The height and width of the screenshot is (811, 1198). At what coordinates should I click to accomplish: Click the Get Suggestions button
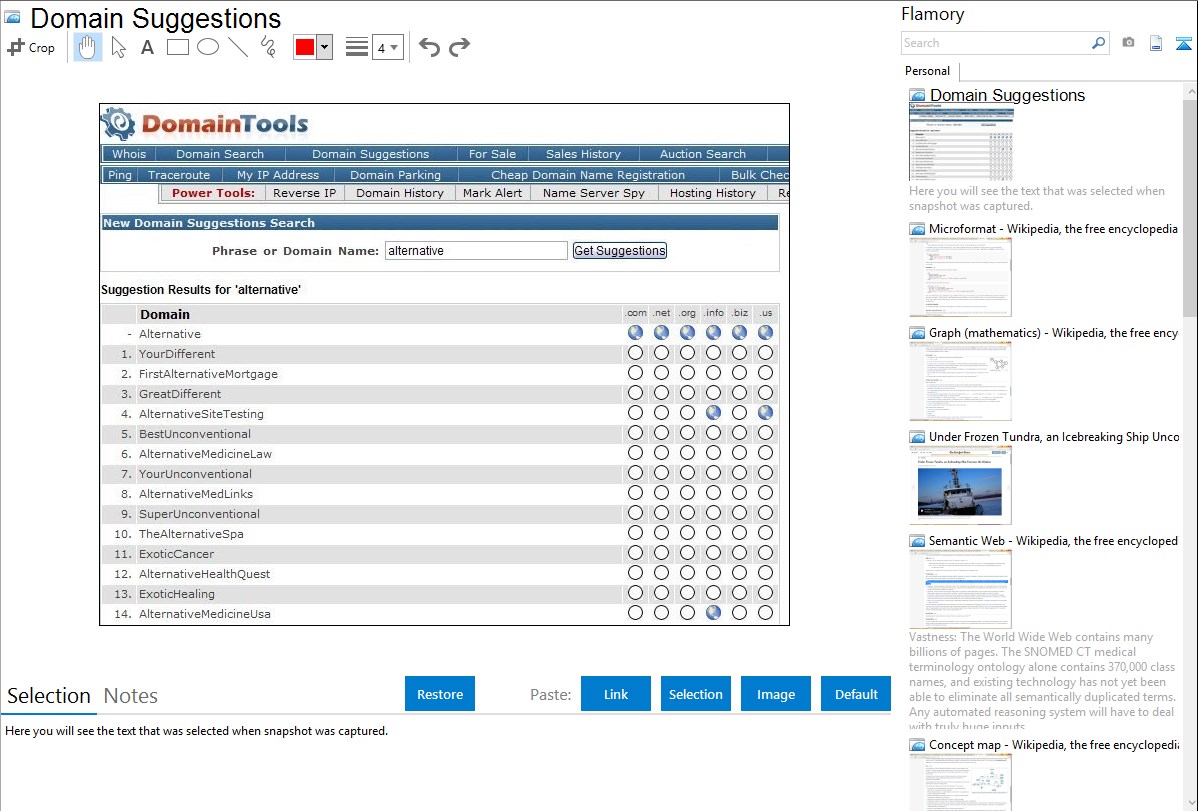click(620, 251)
